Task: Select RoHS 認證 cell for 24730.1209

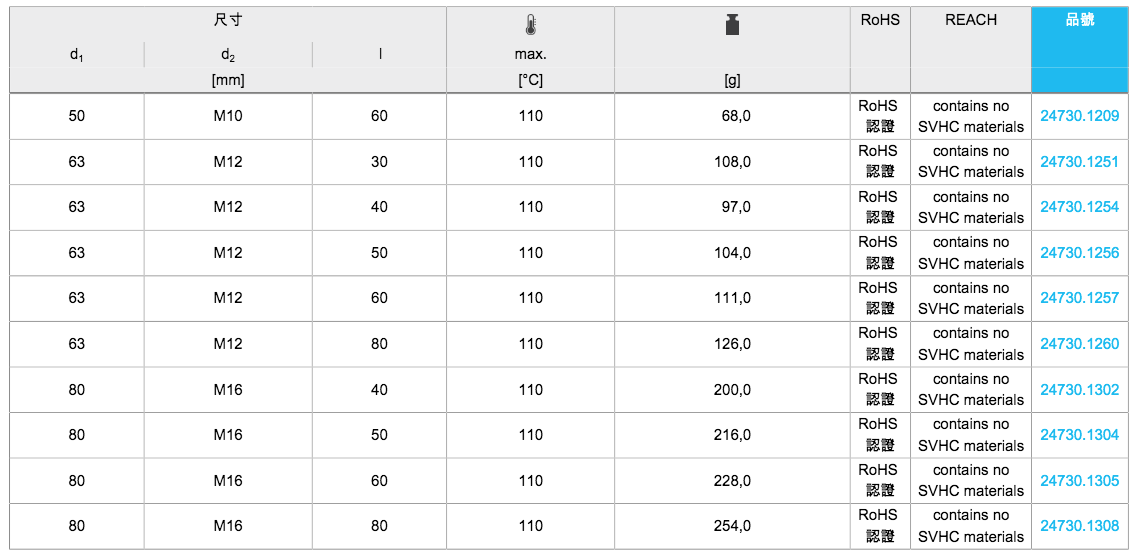Action: 880,116
